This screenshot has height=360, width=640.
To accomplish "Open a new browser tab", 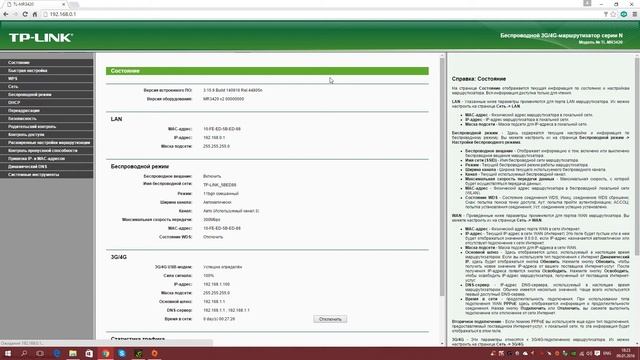I will tap(74, 4).
